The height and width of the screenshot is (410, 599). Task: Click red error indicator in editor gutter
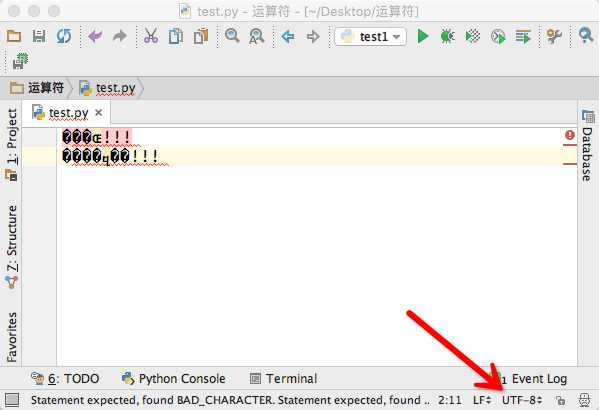pos(570,135)
